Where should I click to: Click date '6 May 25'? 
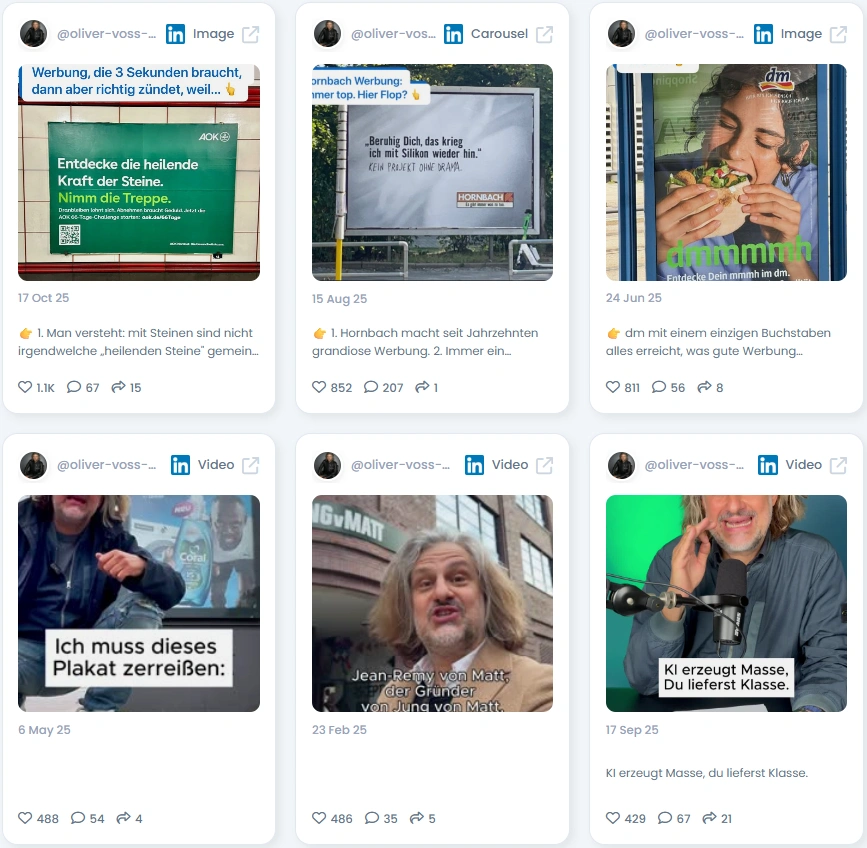point(44,730)
